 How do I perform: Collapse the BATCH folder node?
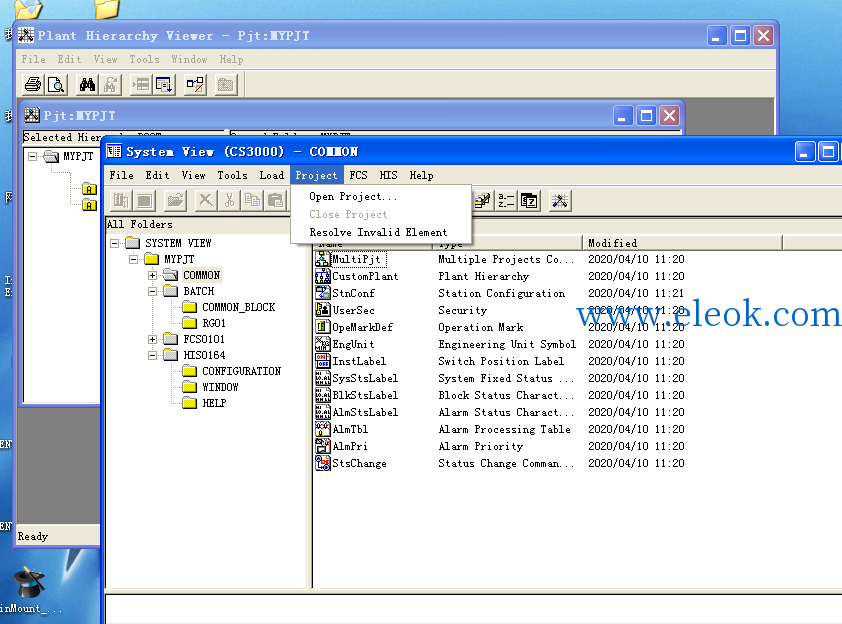click(x=153, y=292)
